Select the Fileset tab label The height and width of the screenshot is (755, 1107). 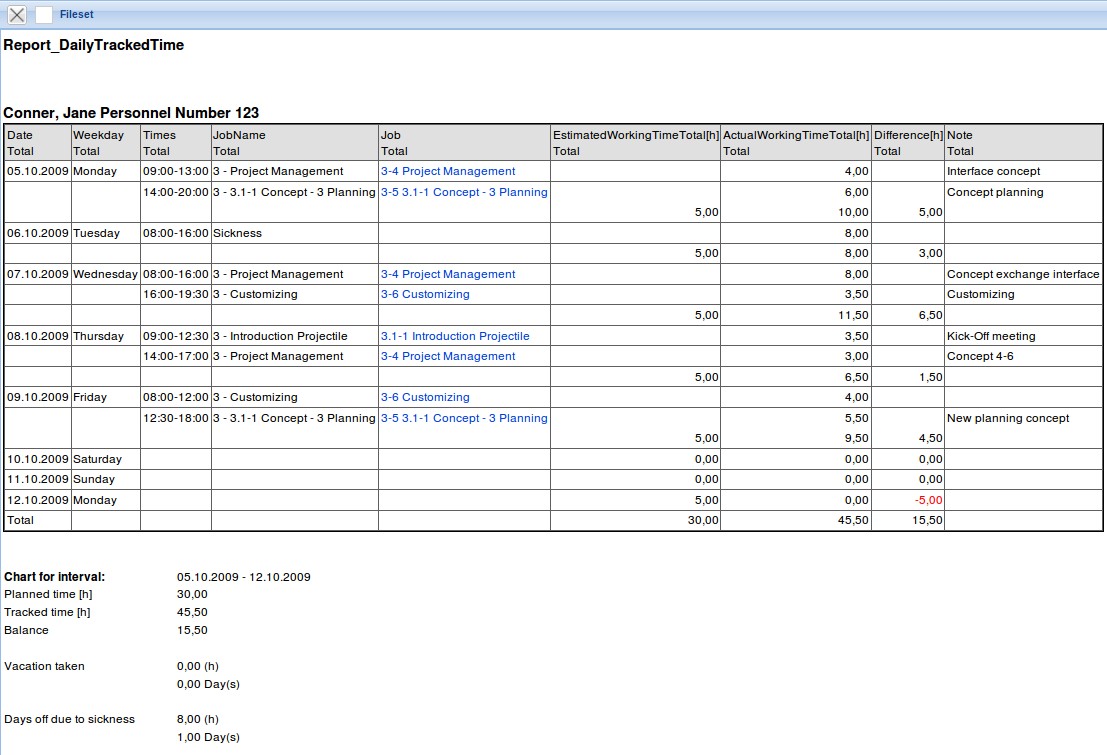click(75, 14)
